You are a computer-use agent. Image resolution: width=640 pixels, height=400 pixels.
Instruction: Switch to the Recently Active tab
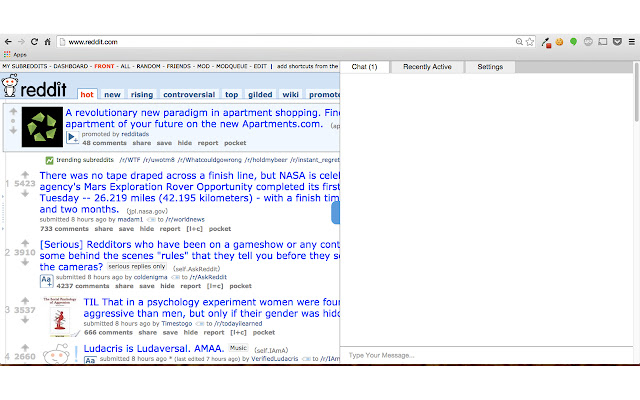[x=427, y=67]
